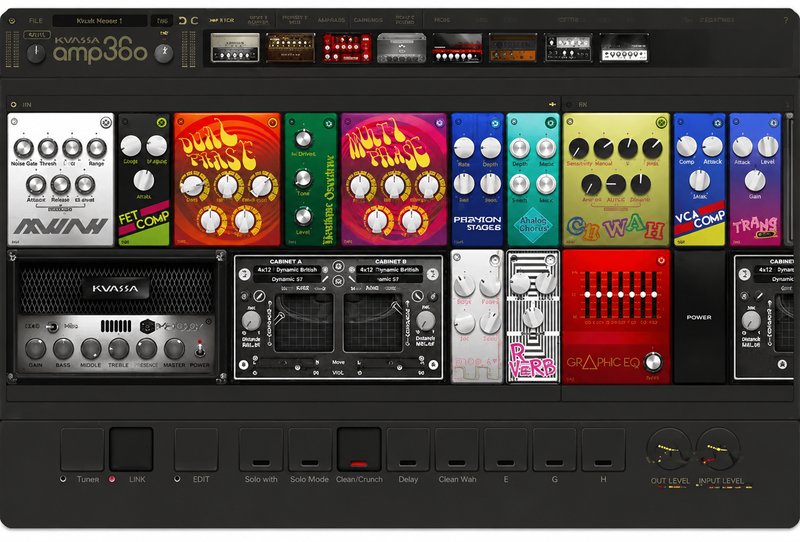Click Cabinet A Distance knob
The height and width of the screenshot is (542, 800).
click(x=251, y=321)
